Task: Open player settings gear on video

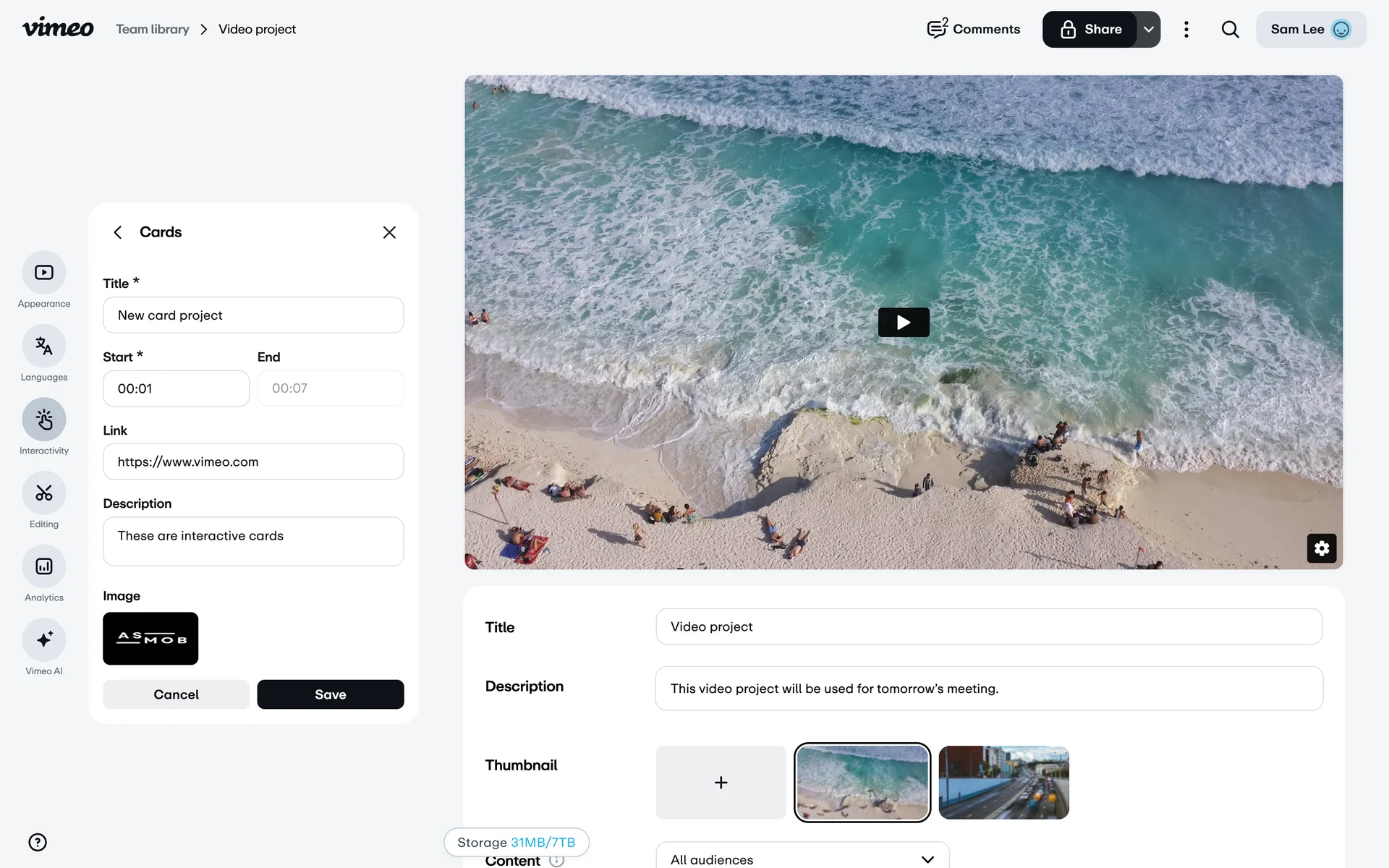Action: click(x=1321, y=548)
